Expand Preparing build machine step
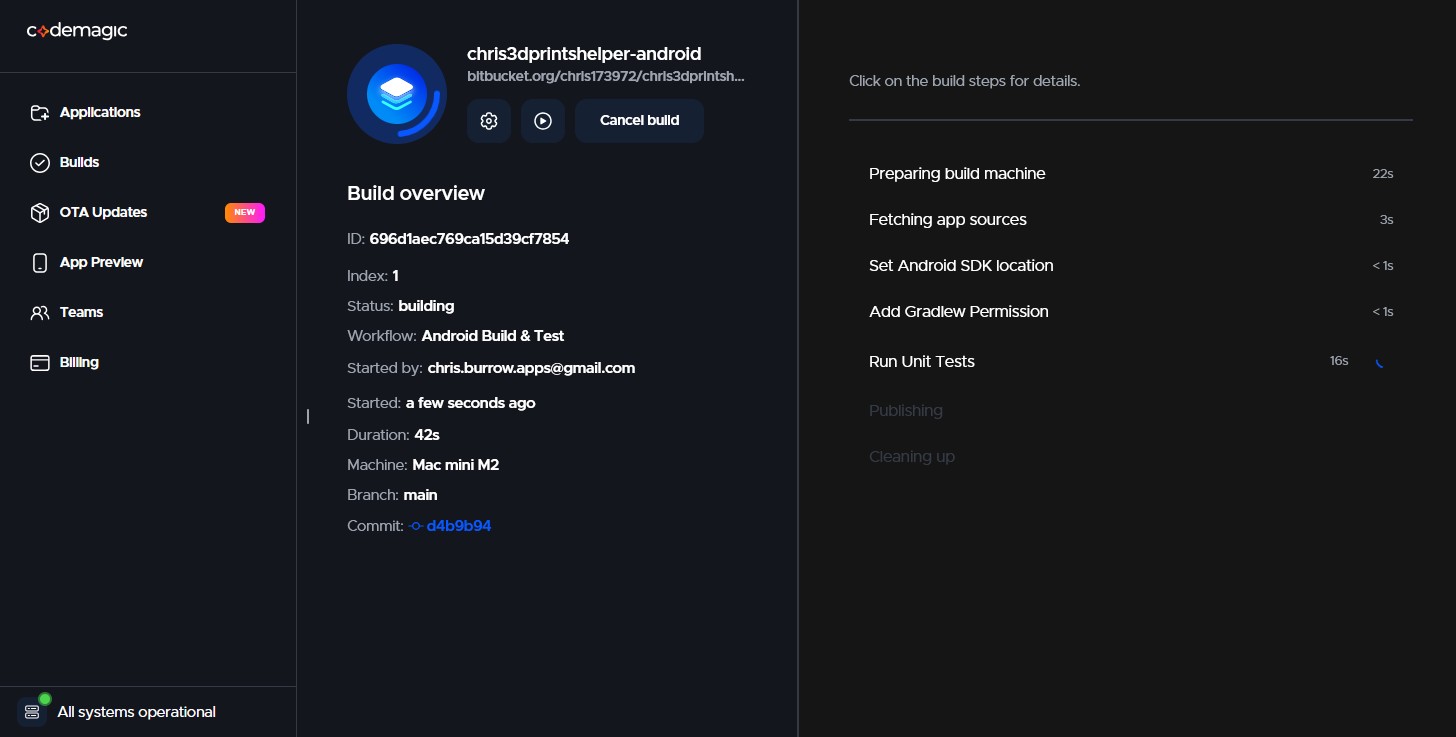Screen dimensions: 1456x737 click(1131, 174)
